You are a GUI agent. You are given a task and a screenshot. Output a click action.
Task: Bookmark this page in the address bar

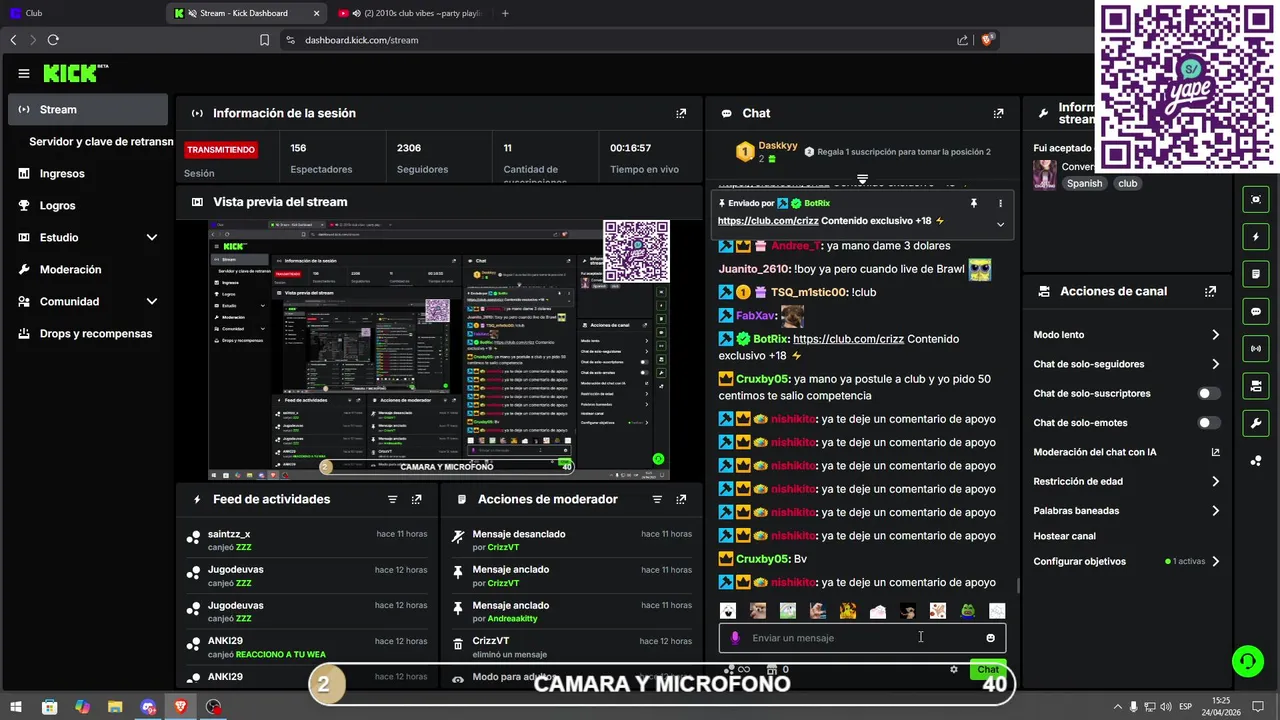tap(264, 40)
